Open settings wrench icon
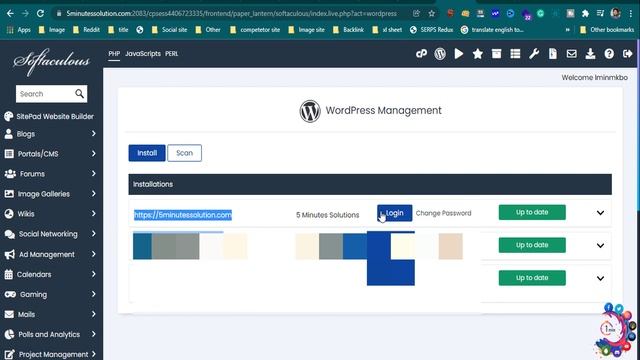This screenshot has width=640, height=360. [534, 54]
